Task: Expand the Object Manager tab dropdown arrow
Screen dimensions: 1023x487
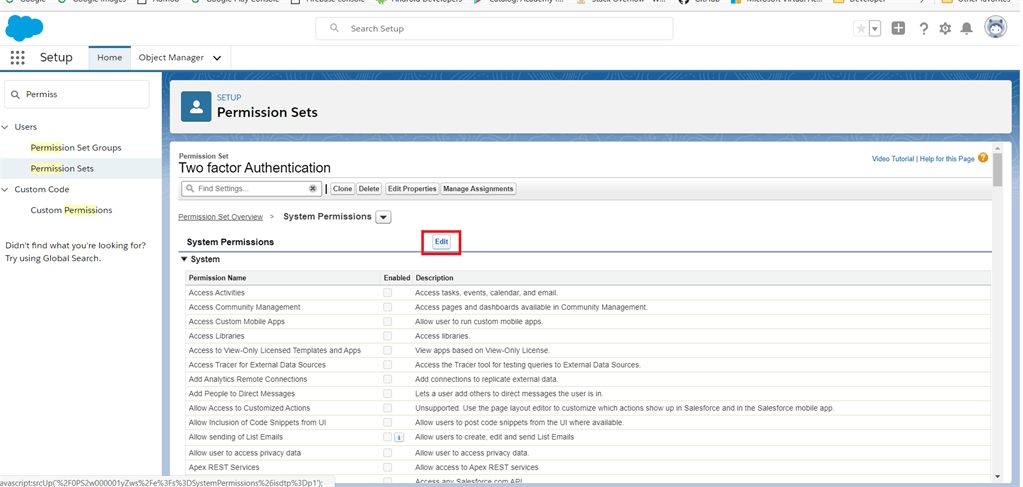Action: [x=217, y=58]
